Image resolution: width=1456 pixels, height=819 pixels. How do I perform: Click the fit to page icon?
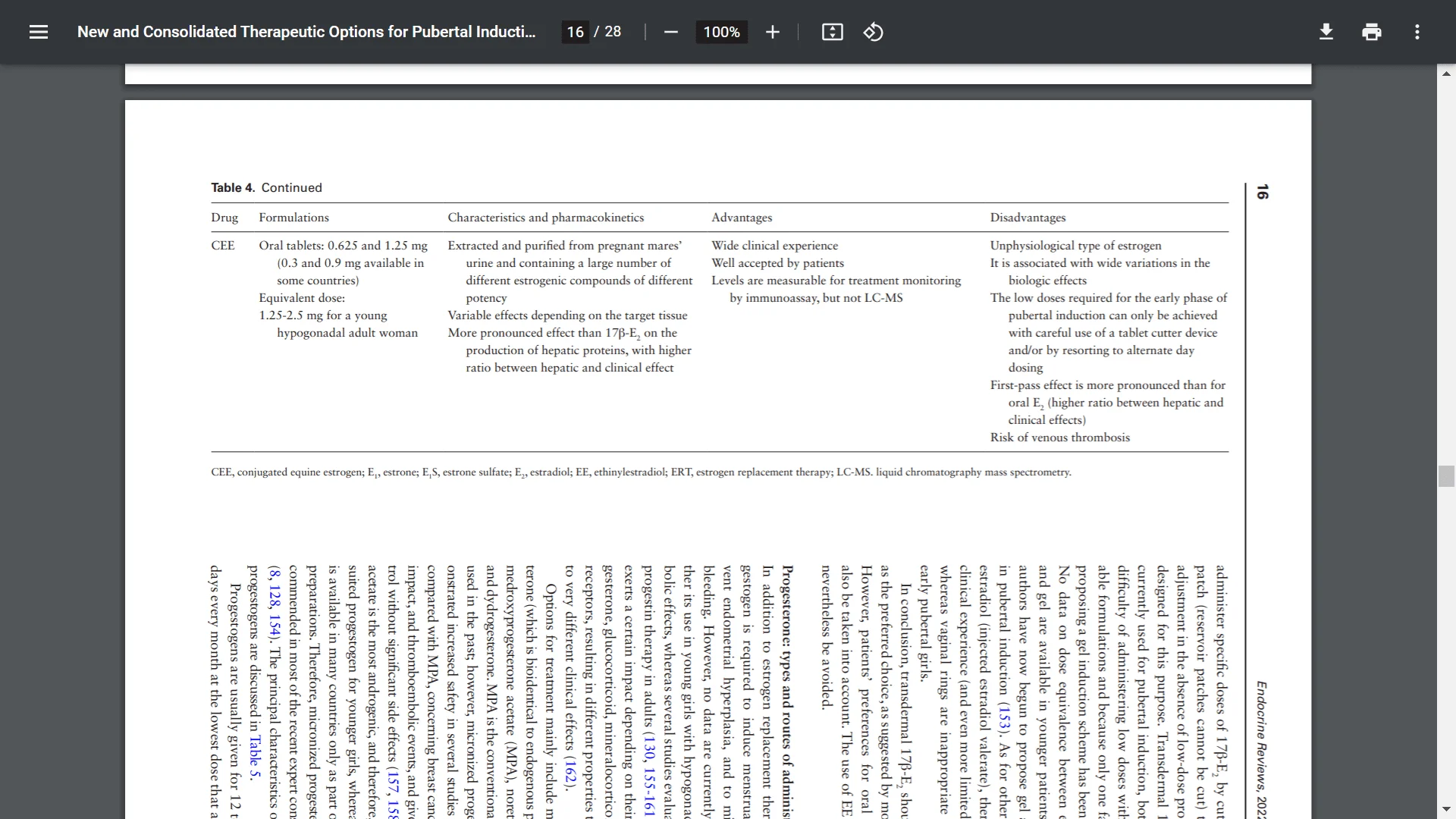tap(832, 32)
